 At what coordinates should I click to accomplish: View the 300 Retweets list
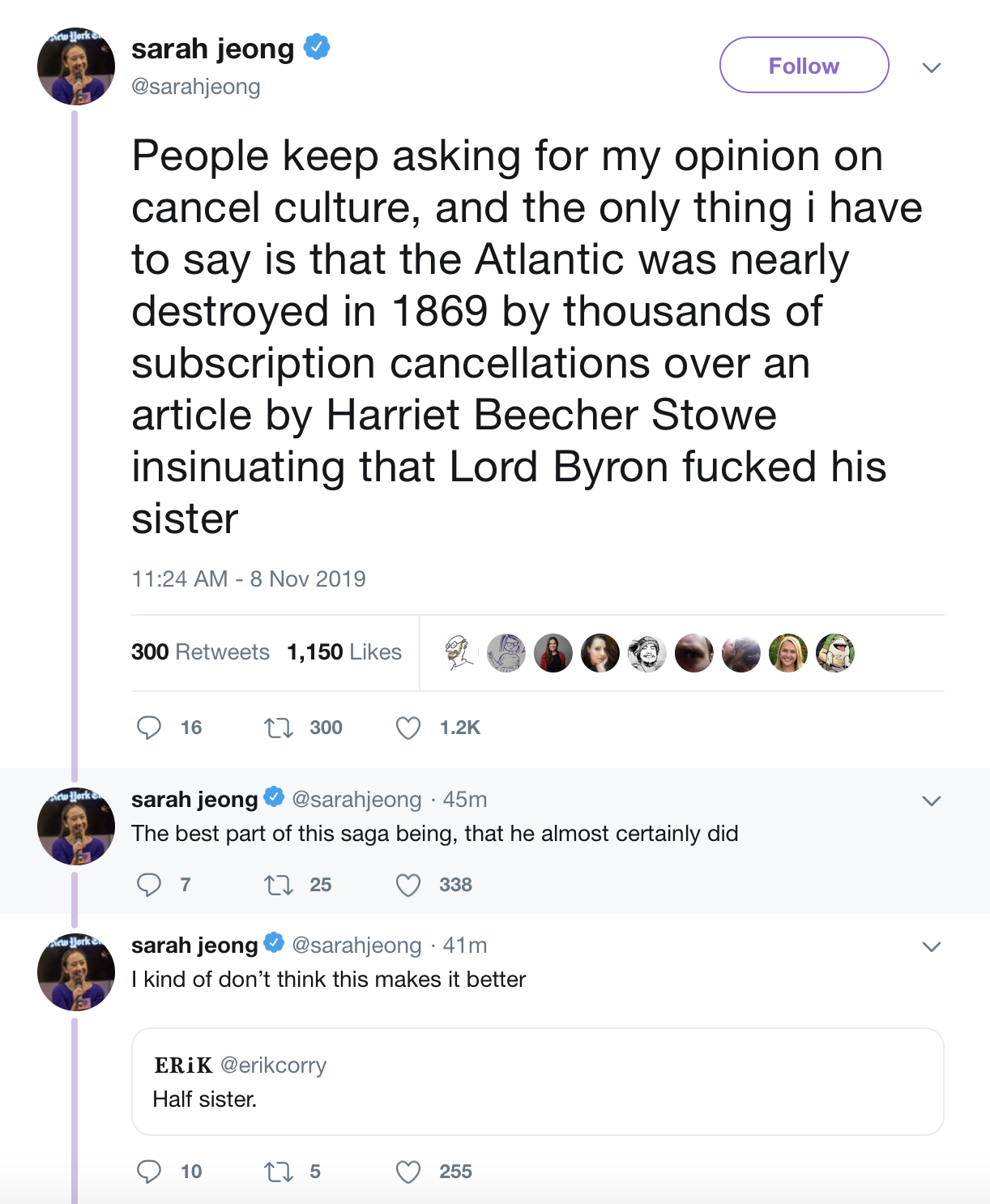200,652
